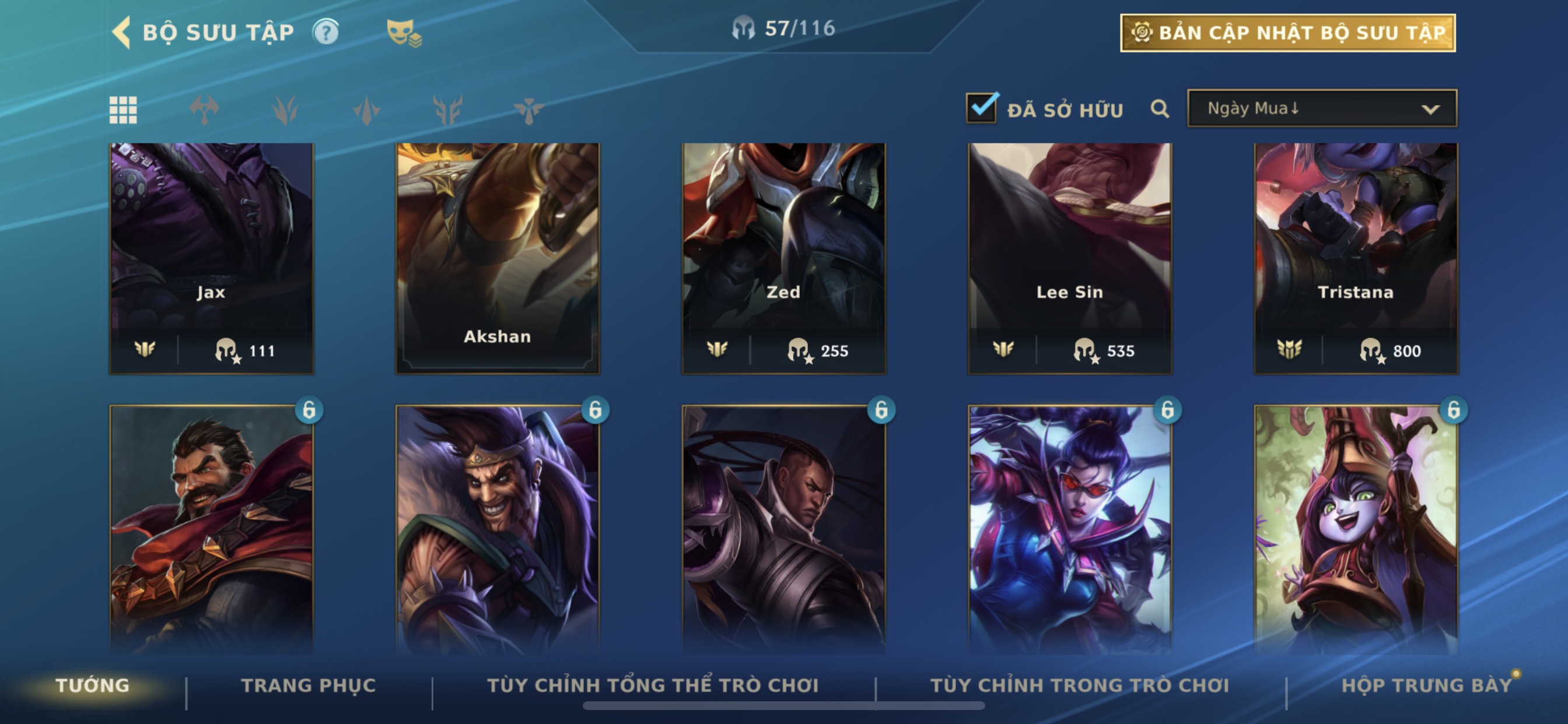Filter by the fighter axe role icon
The width and height of the screenshot is (1568, 724).
pyautogui.click(x=205, y=110)
